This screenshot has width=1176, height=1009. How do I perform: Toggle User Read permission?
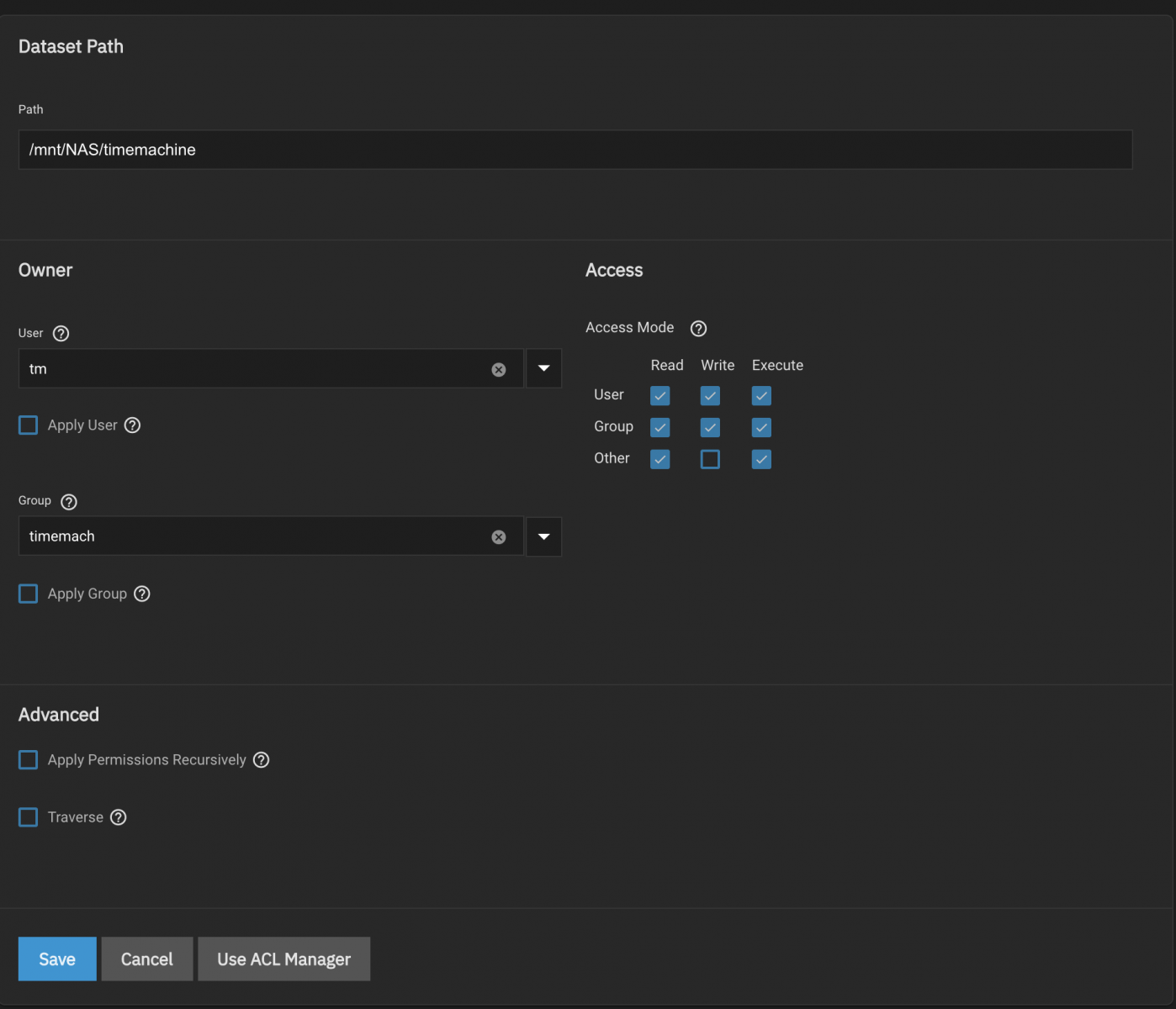[x=660, y=396]
